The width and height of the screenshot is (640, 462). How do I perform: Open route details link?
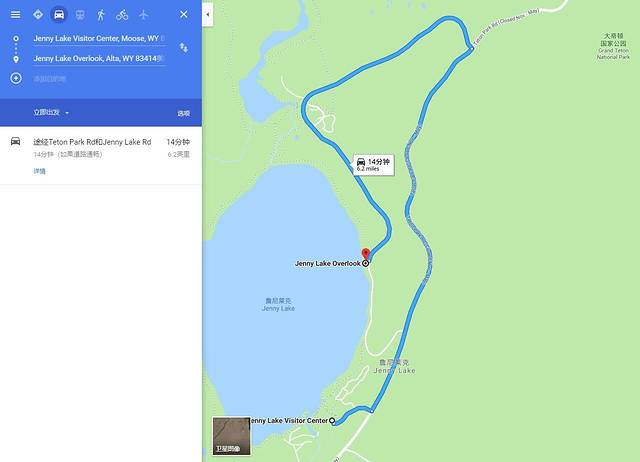tap(40, 171)
